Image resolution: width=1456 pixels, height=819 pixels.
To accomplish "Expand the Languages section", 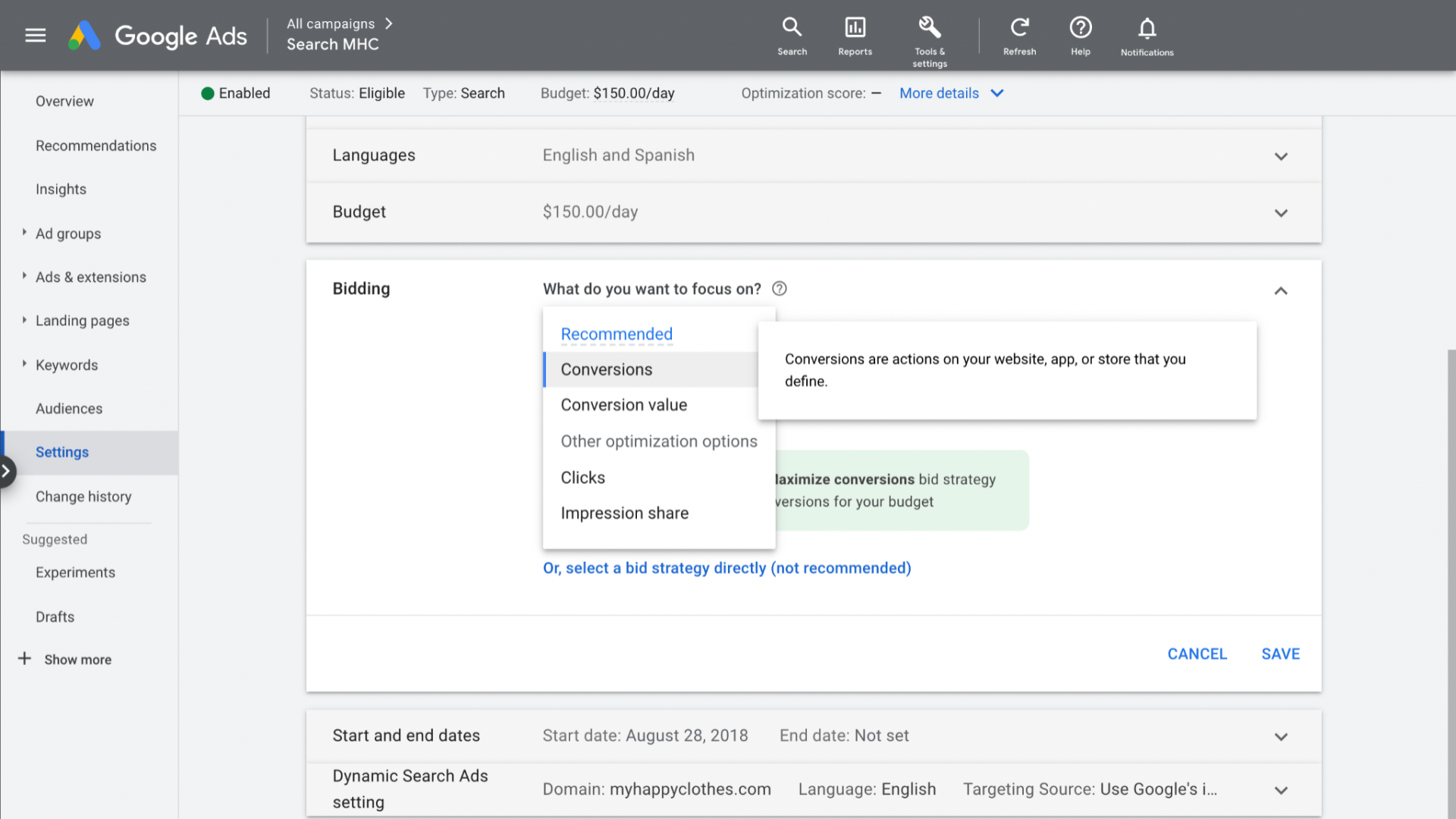I will 1281,156.
